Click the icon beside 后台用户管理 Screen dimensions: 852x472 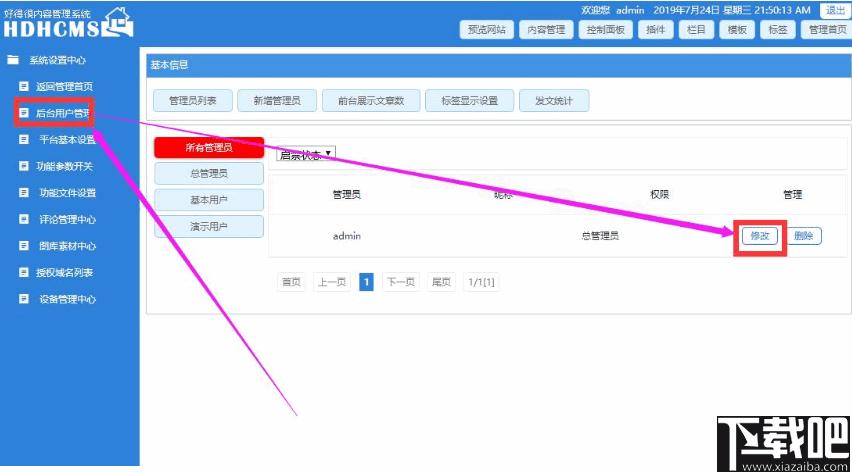coord(24,113)
